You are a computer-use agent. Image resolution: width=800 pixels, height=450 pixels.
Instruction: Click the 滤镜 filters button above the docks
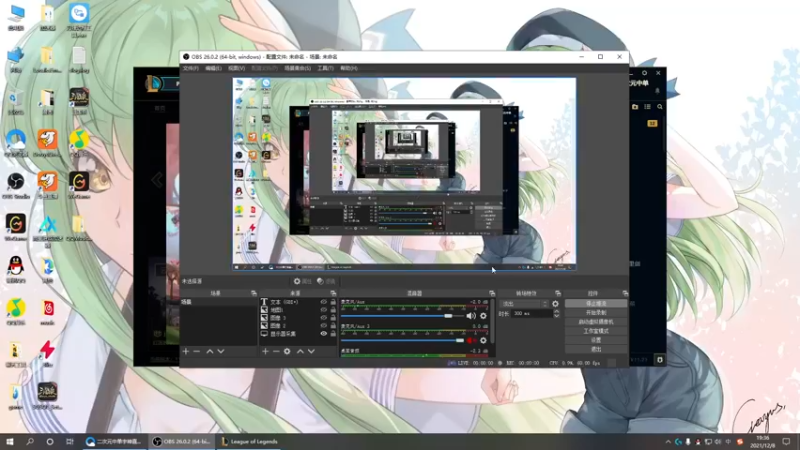pos(327,281)
